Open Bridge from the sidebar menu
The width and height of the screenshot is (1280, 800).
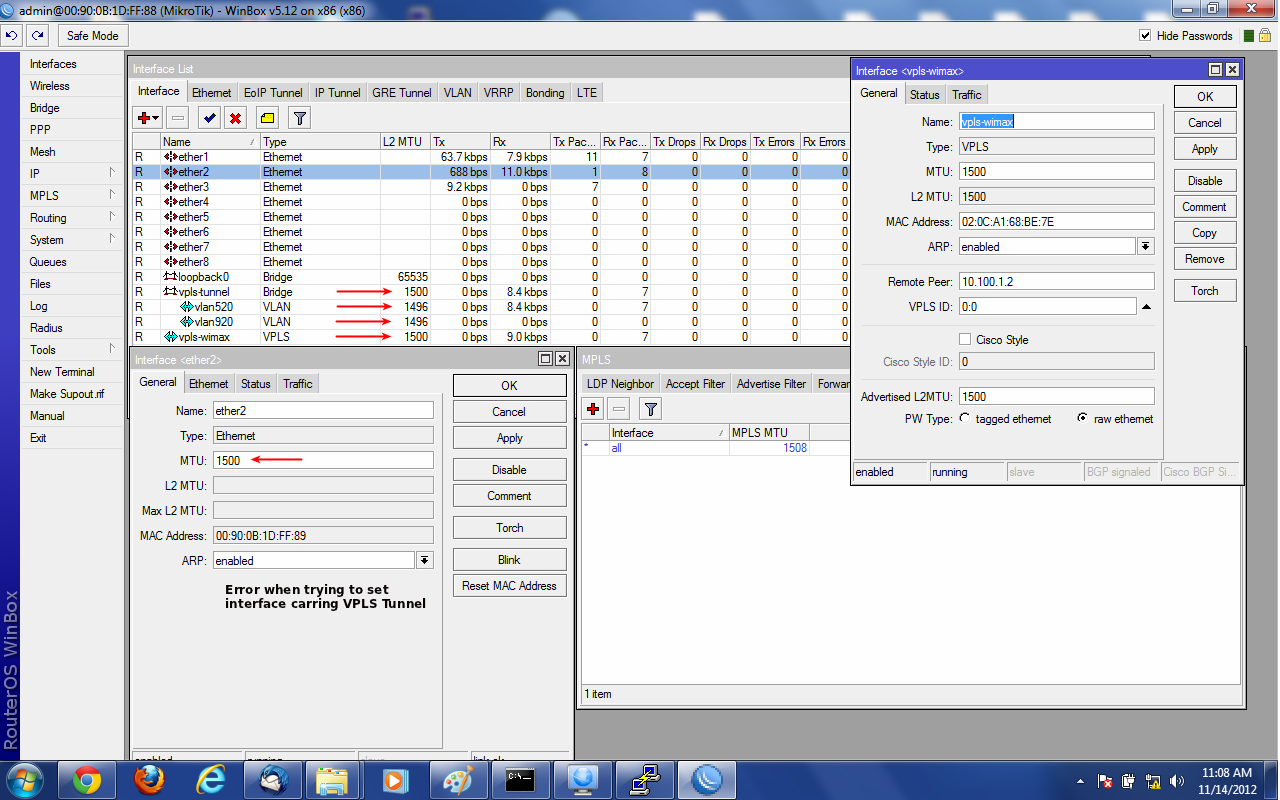(x=45, y=108)
